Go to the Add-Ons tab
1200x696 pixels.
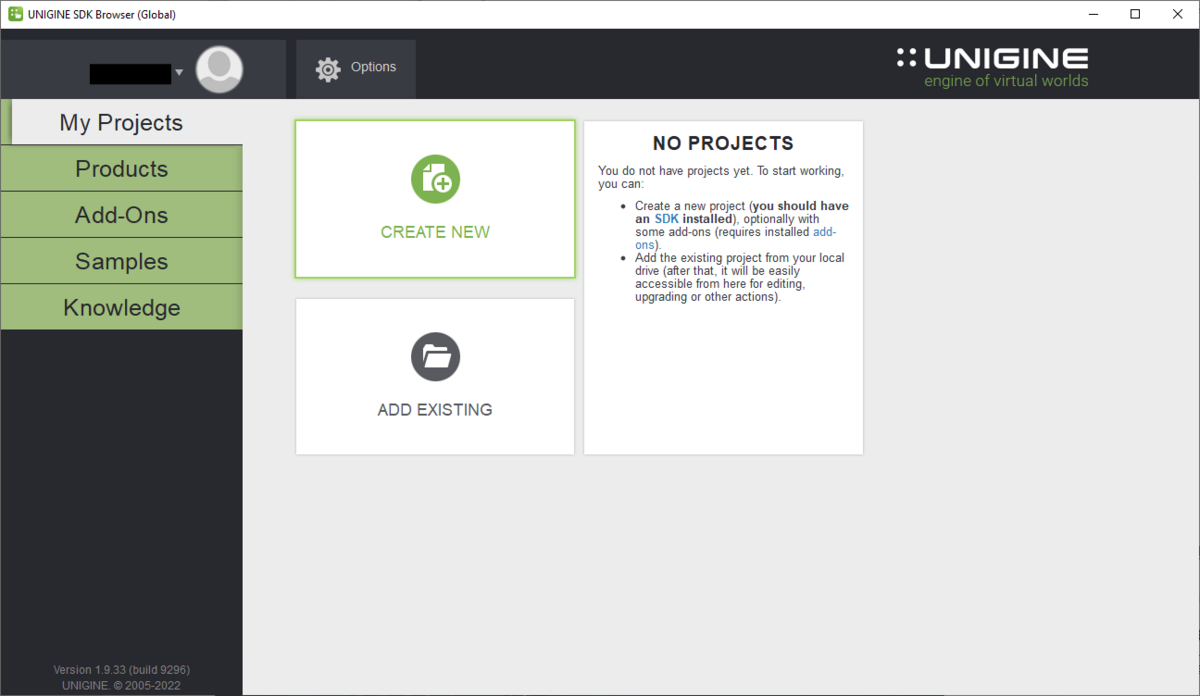[x=121, y=215]
